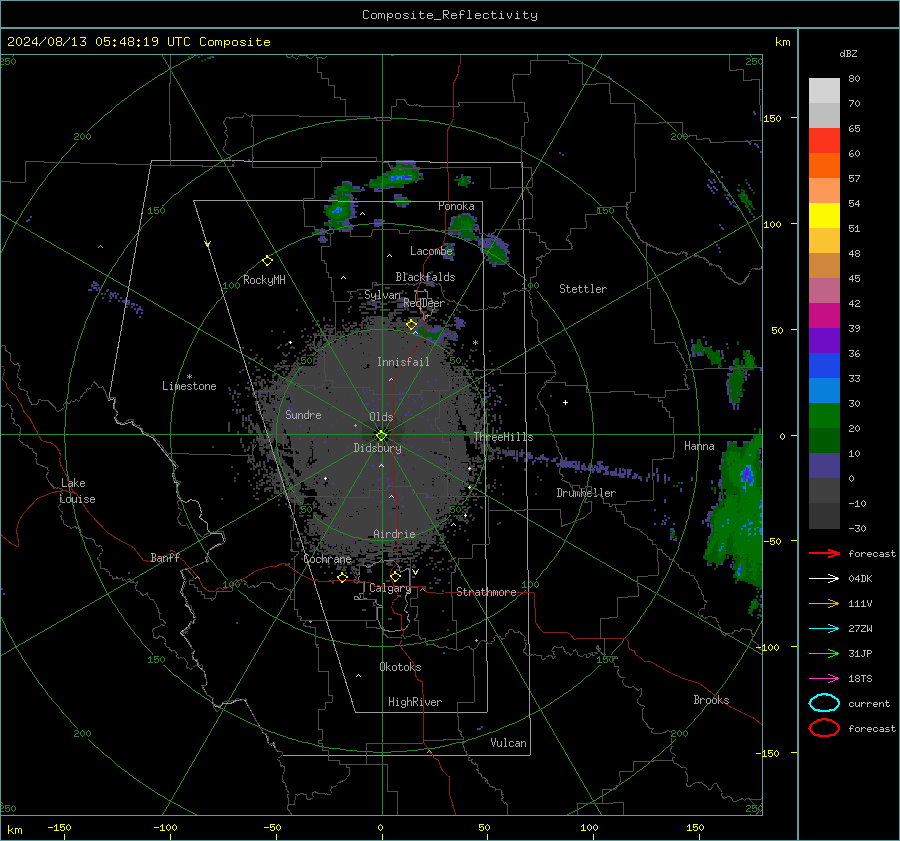Viewport: 900px width, 841px height.
Task: Click the dBZ legend heading
Action: (848, 53)
